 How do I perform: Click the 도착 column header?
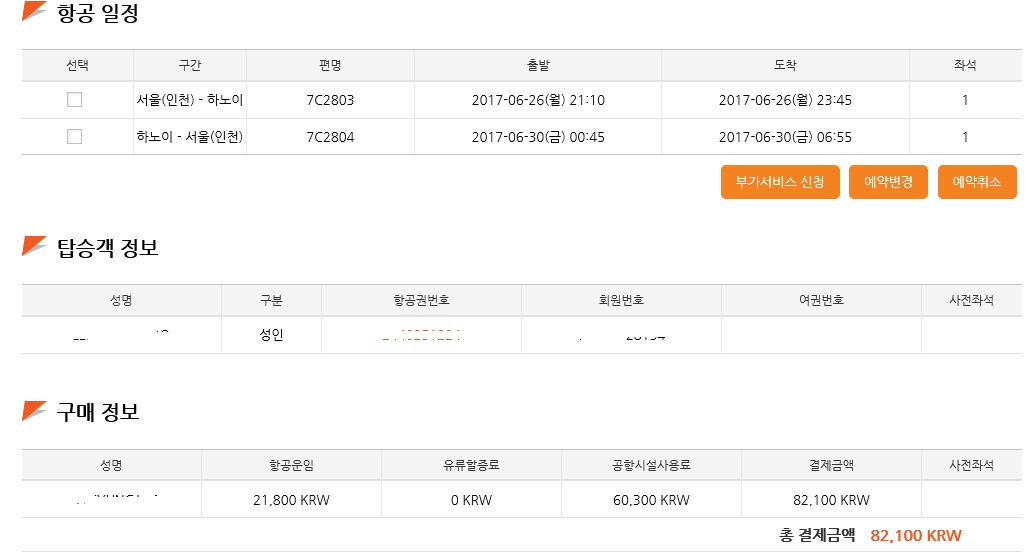tap(785, 65)
